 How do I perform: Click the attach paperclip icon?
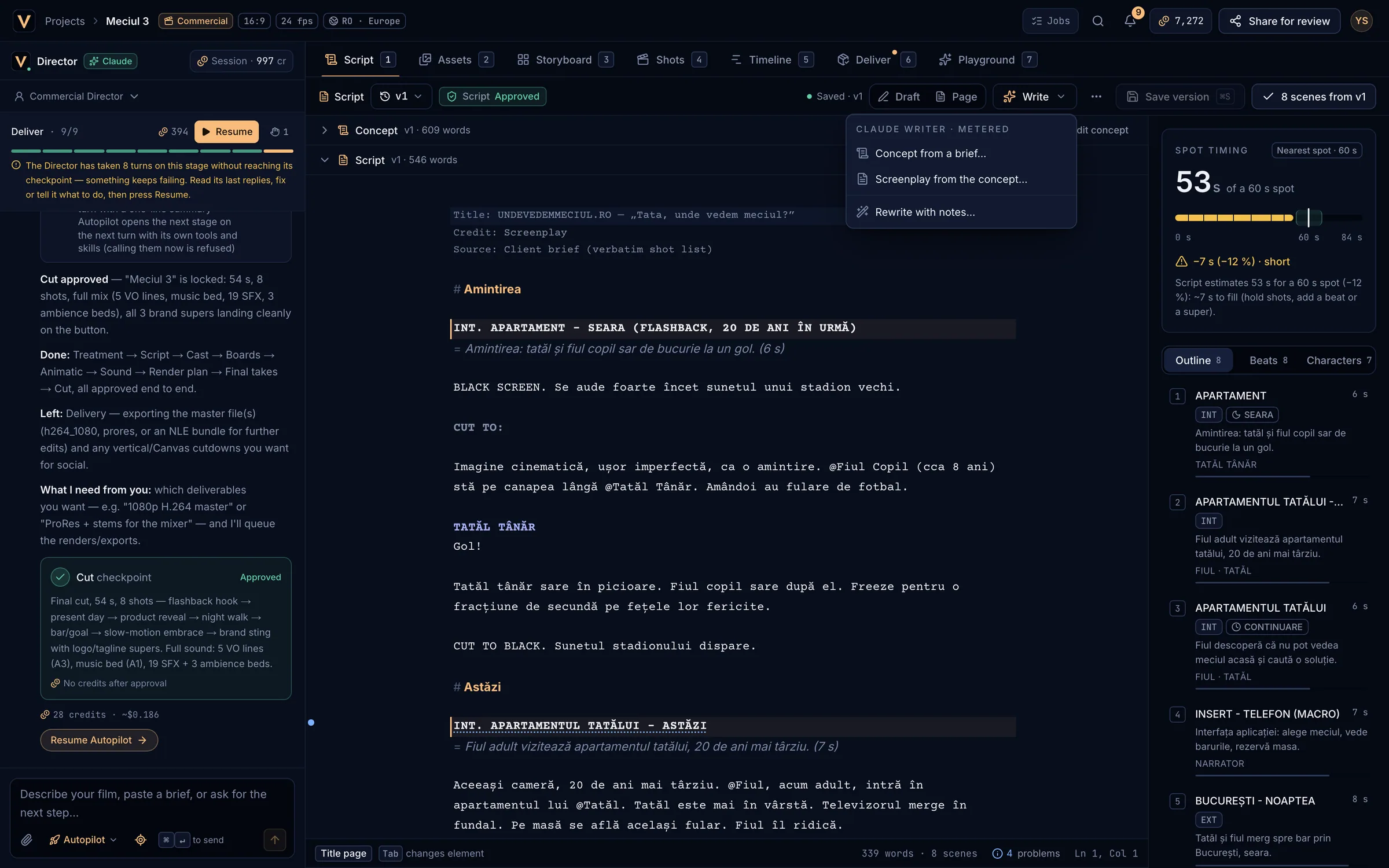[x=27, y=840]
